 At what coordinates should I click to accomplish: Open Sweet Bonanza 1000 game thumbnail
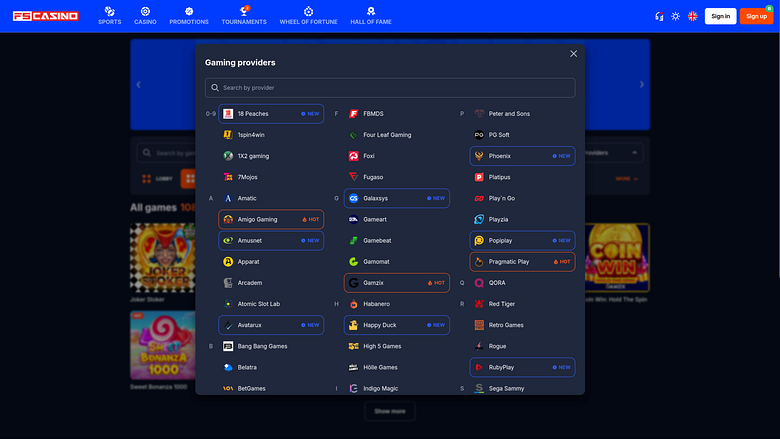coord(163,346)
